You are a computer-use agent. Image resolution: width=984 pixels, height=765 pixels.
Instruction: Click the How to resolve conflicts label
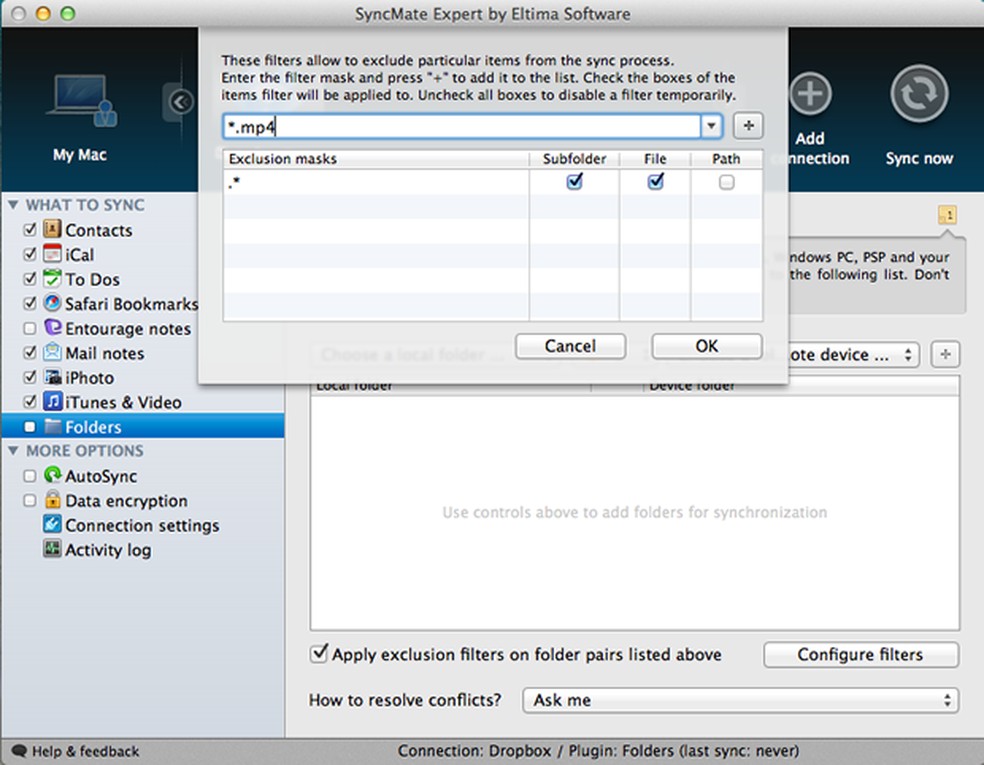[405, 700]
